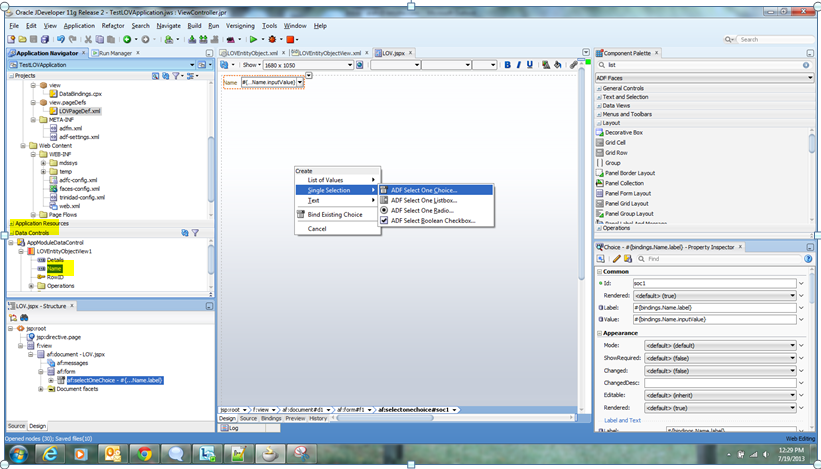The image size is (821, 469).
Task: Choose ADF Select One Listbox menu item
Action: coord(436,200)
